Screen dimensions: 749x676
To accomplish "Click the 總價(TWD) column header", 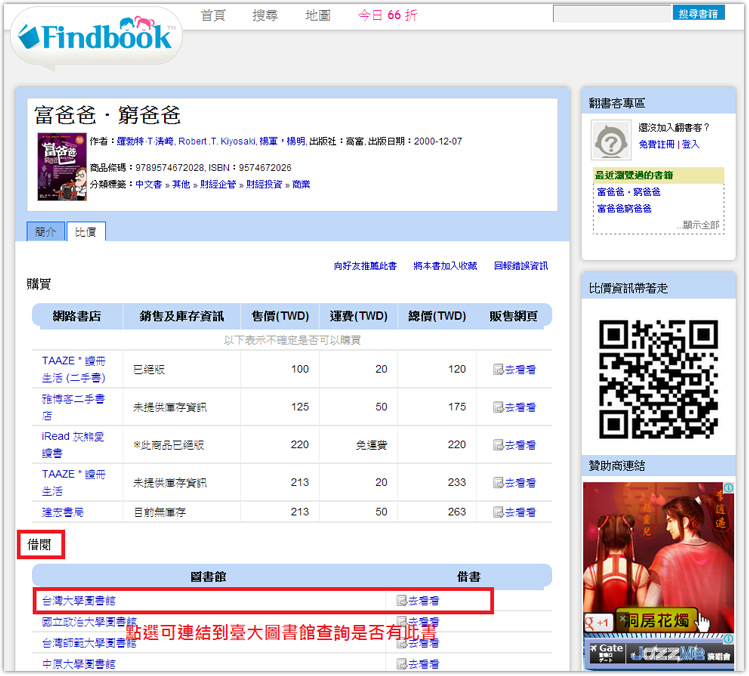I will [x=437, y=316].
